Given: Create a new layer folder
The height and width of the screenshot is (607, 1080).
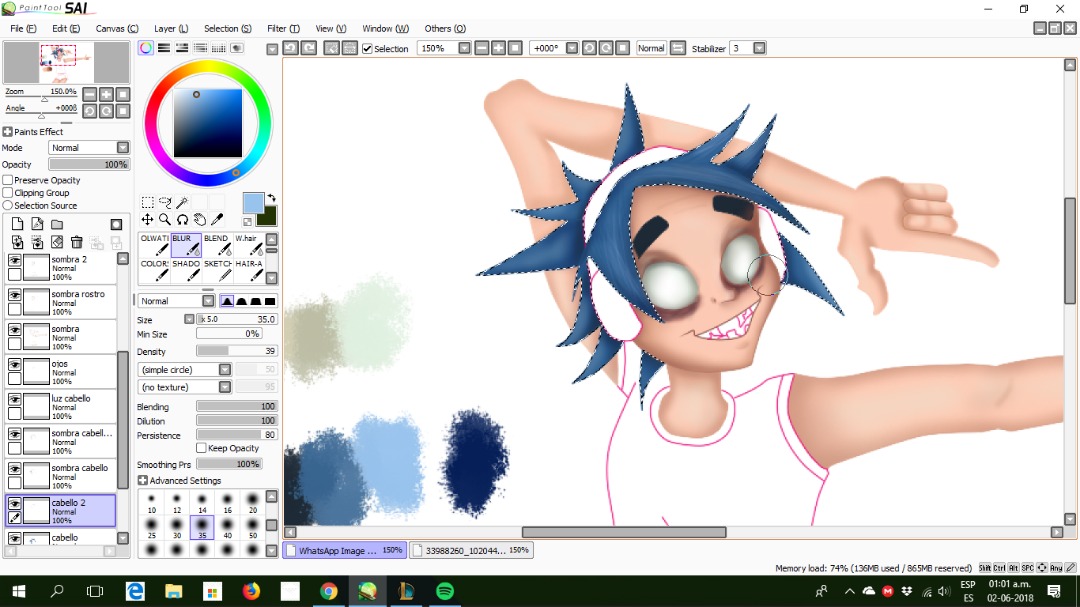Looking at the screenshot, I should (x=57, y=224).
